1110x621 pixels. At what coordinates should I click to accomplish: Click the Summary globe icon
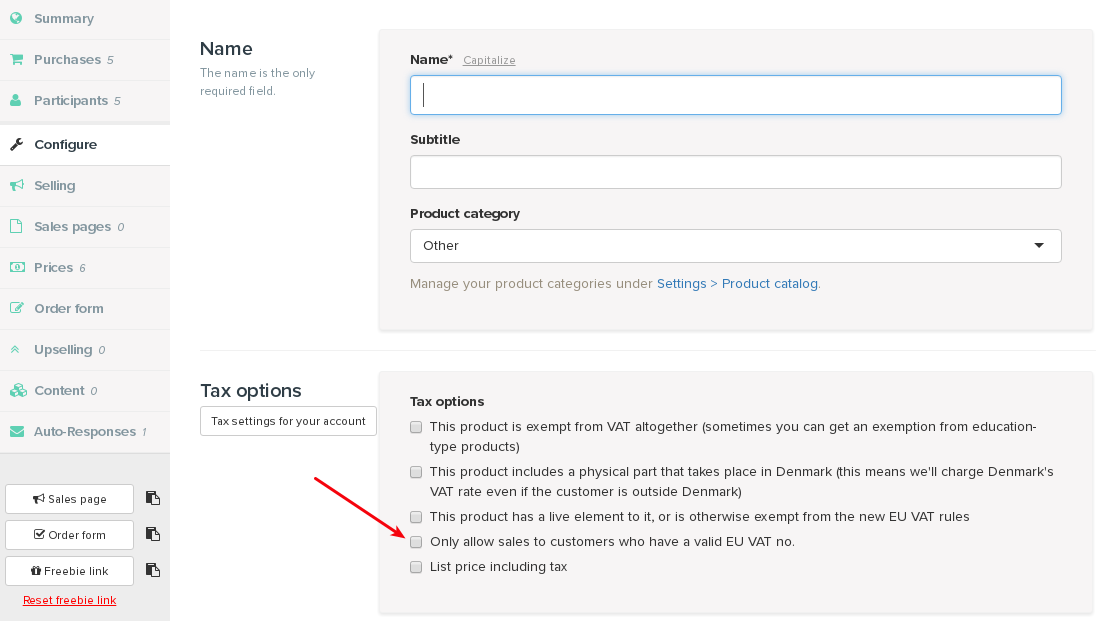click(x=16, y=18)
